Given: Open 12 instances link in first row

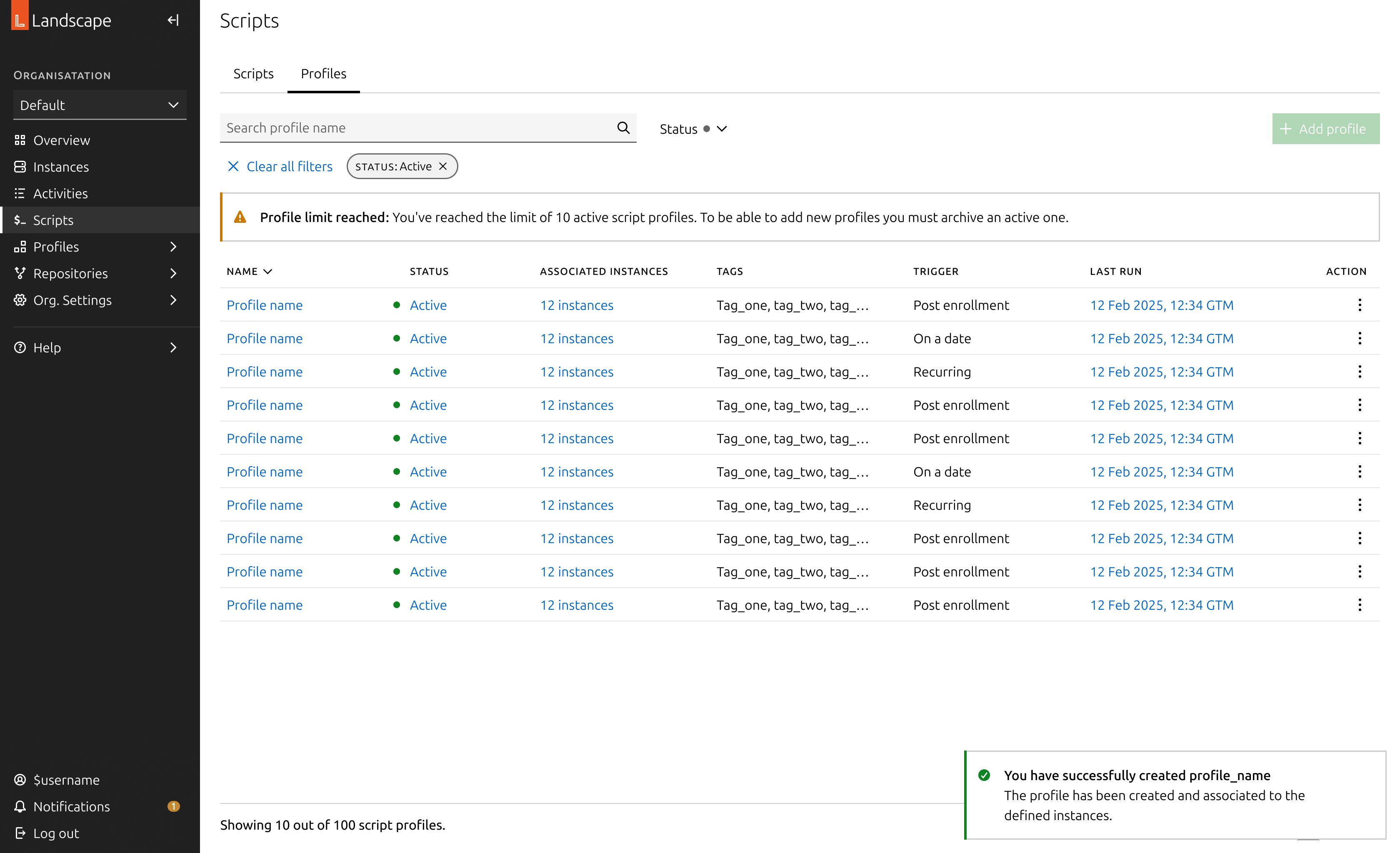Looking at the screenshot, I should [577, 305].
